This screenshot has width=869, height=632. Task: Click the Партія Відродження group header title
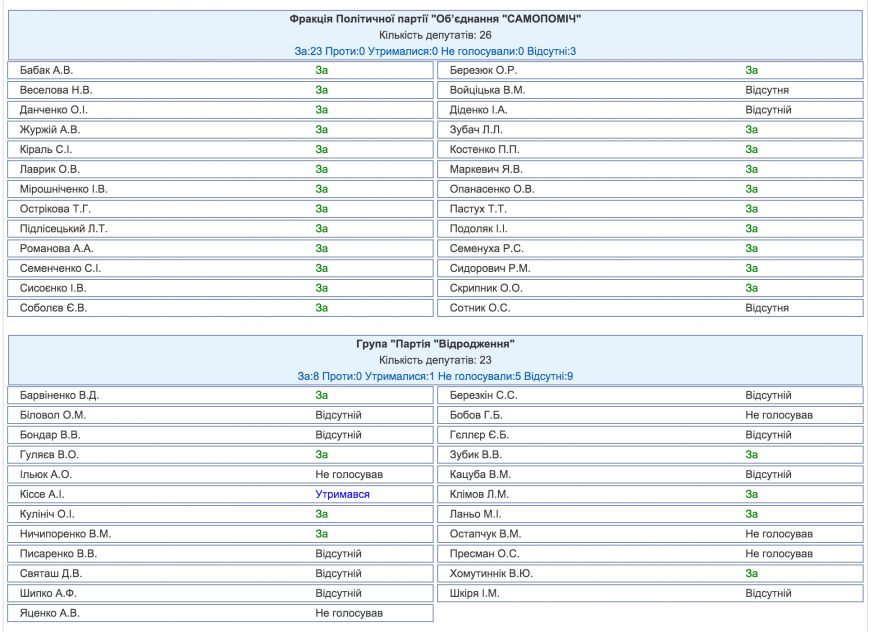(x=435, y=344)
